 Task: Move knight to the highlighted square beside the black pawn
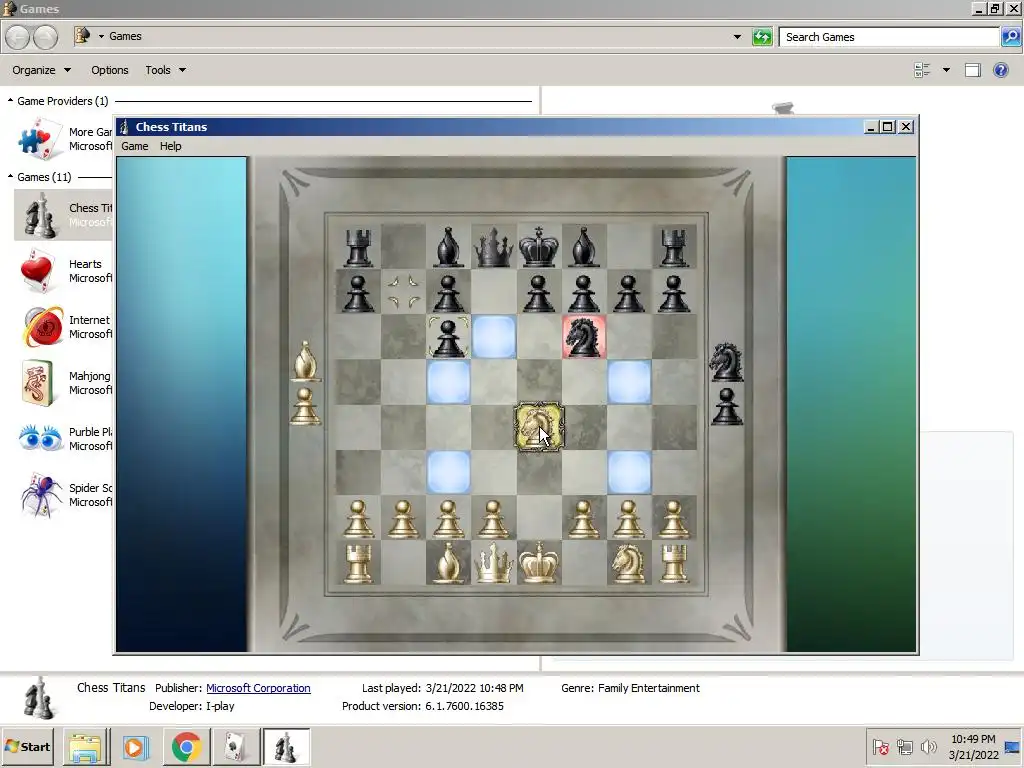tap(494, 337)
